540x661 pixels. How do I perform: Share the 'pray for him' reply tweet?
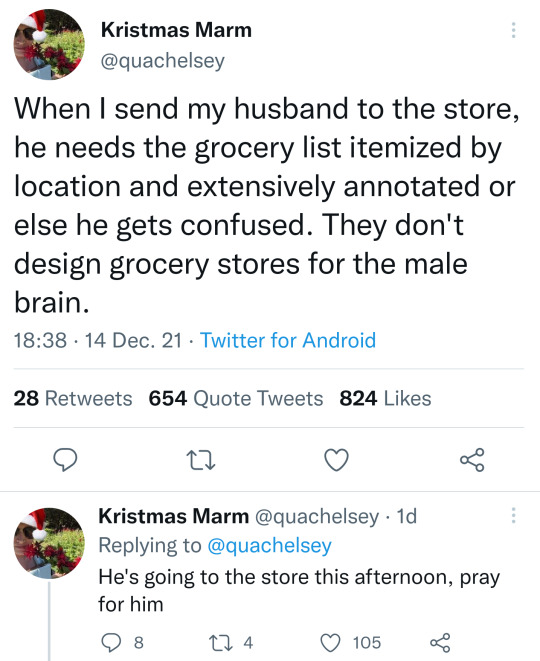[440, 643]
